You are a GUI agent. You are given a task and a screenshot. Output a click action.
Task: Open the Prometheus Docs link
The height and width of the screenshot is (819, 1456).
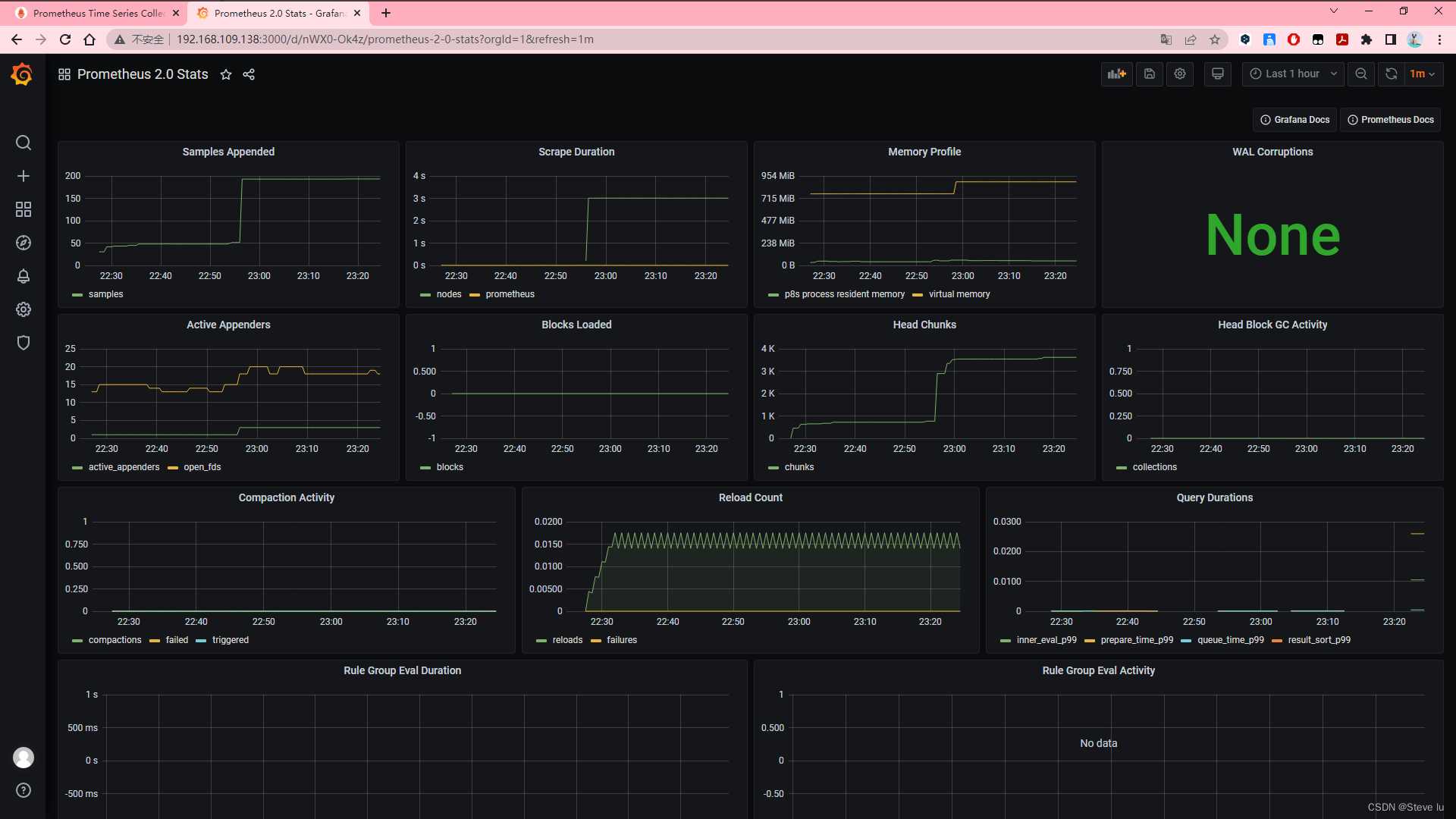(1391, 120)
